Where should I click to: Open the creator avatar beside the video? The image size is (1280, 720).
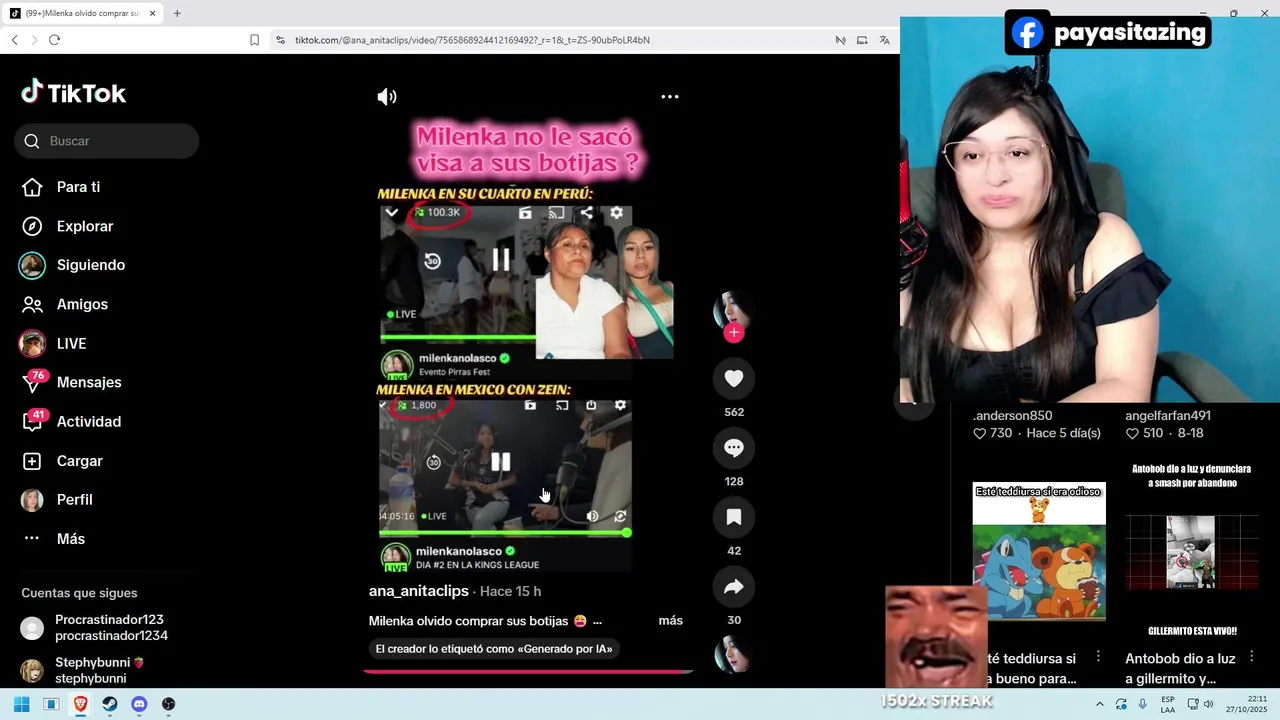tap(733, 310)
